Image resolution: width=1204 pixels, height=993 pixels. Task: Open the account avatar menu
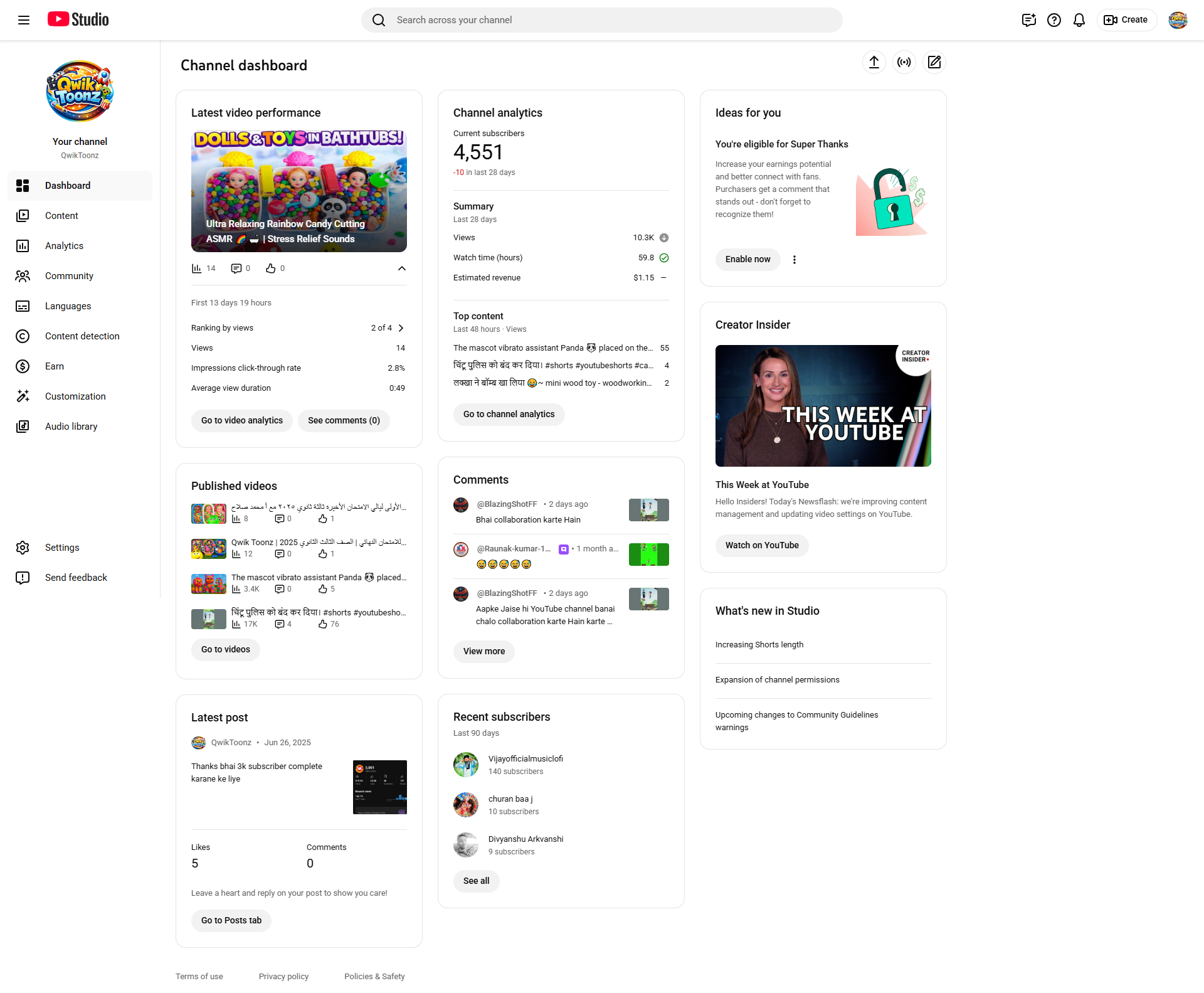(1178, 20)
